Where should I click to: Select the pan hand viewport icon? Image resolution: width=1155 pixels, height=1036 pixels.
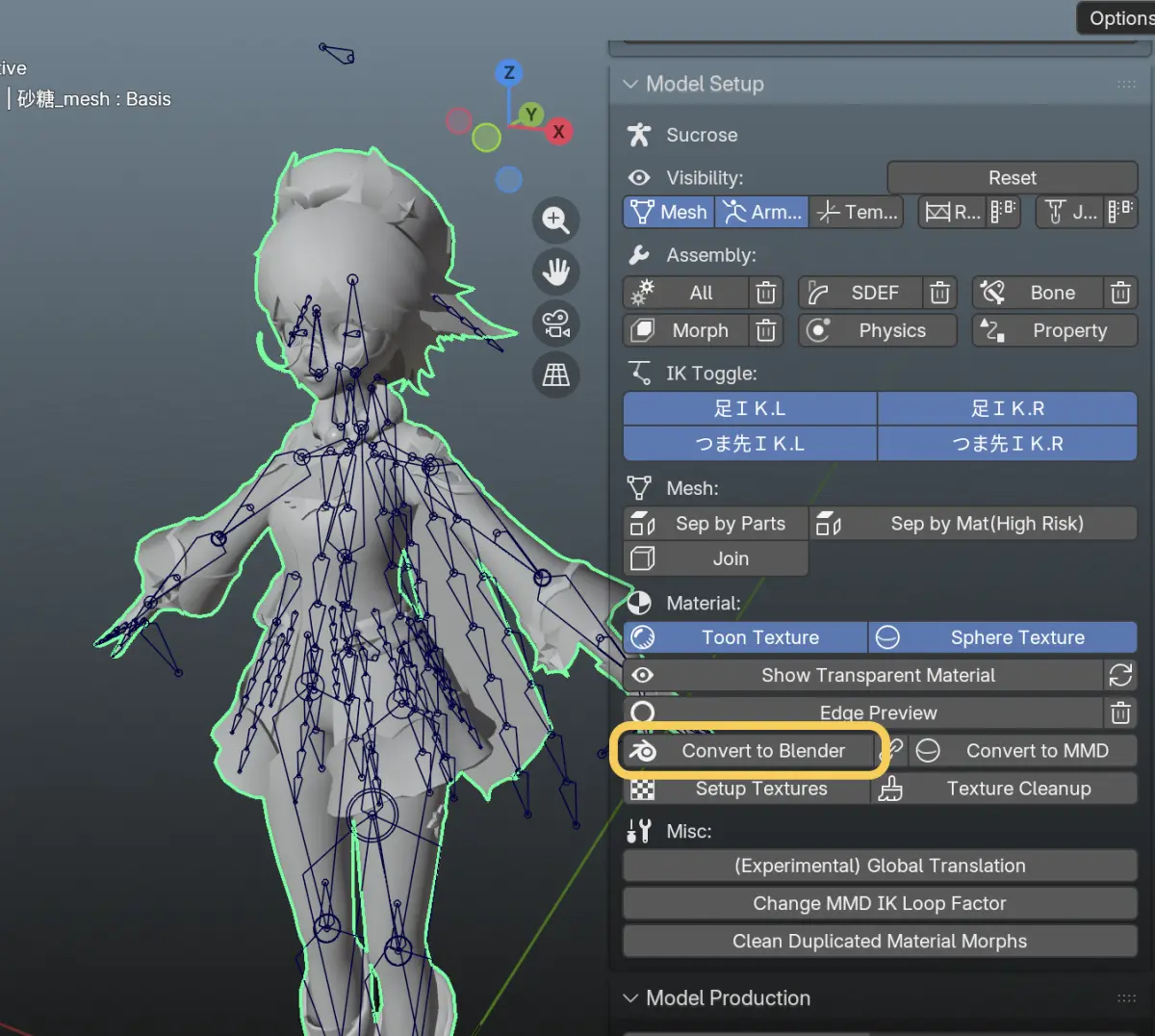(555, 272)
